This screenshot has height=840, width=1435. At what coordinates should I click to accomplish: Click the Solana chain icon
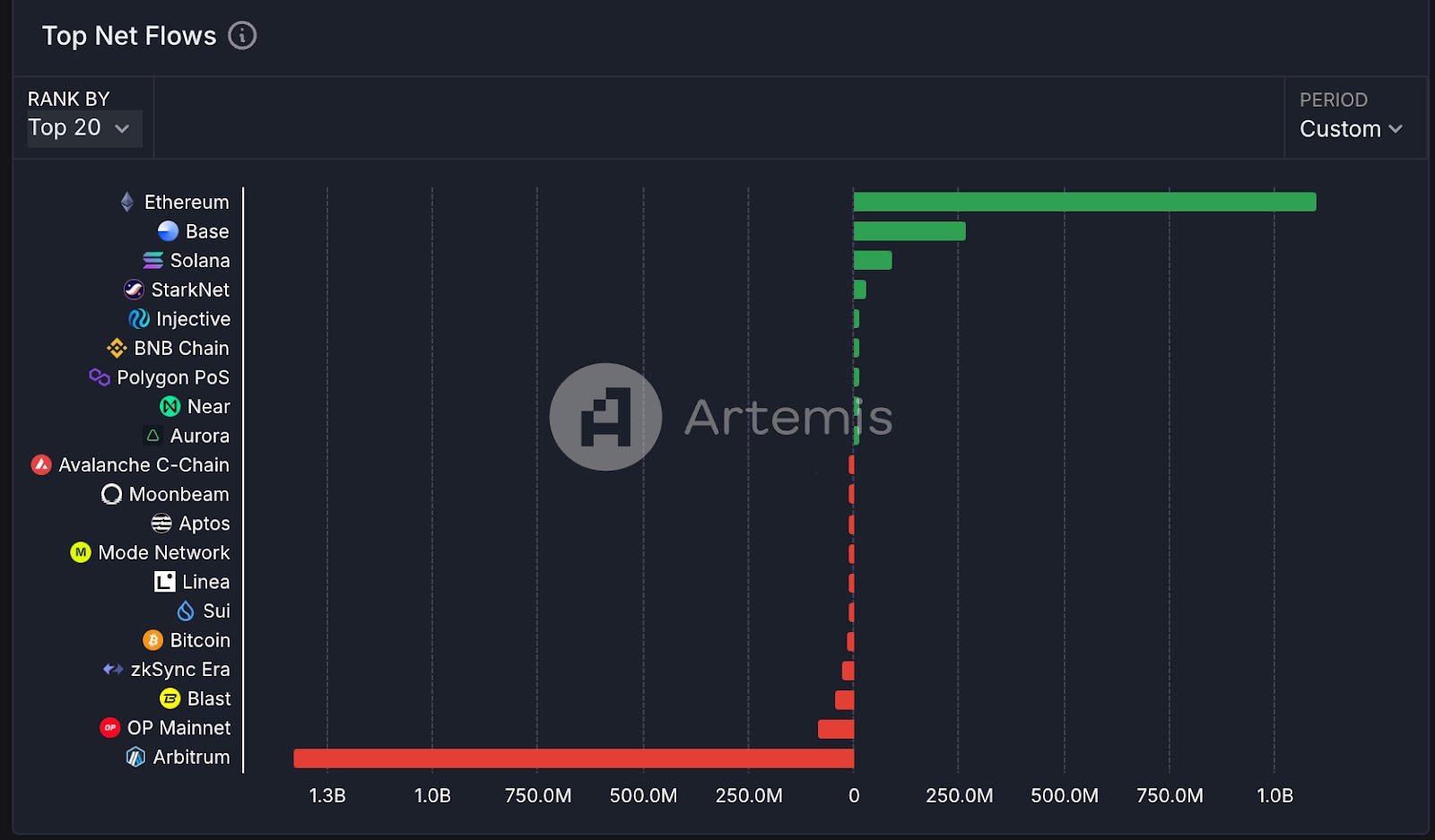tap(153, 260)
